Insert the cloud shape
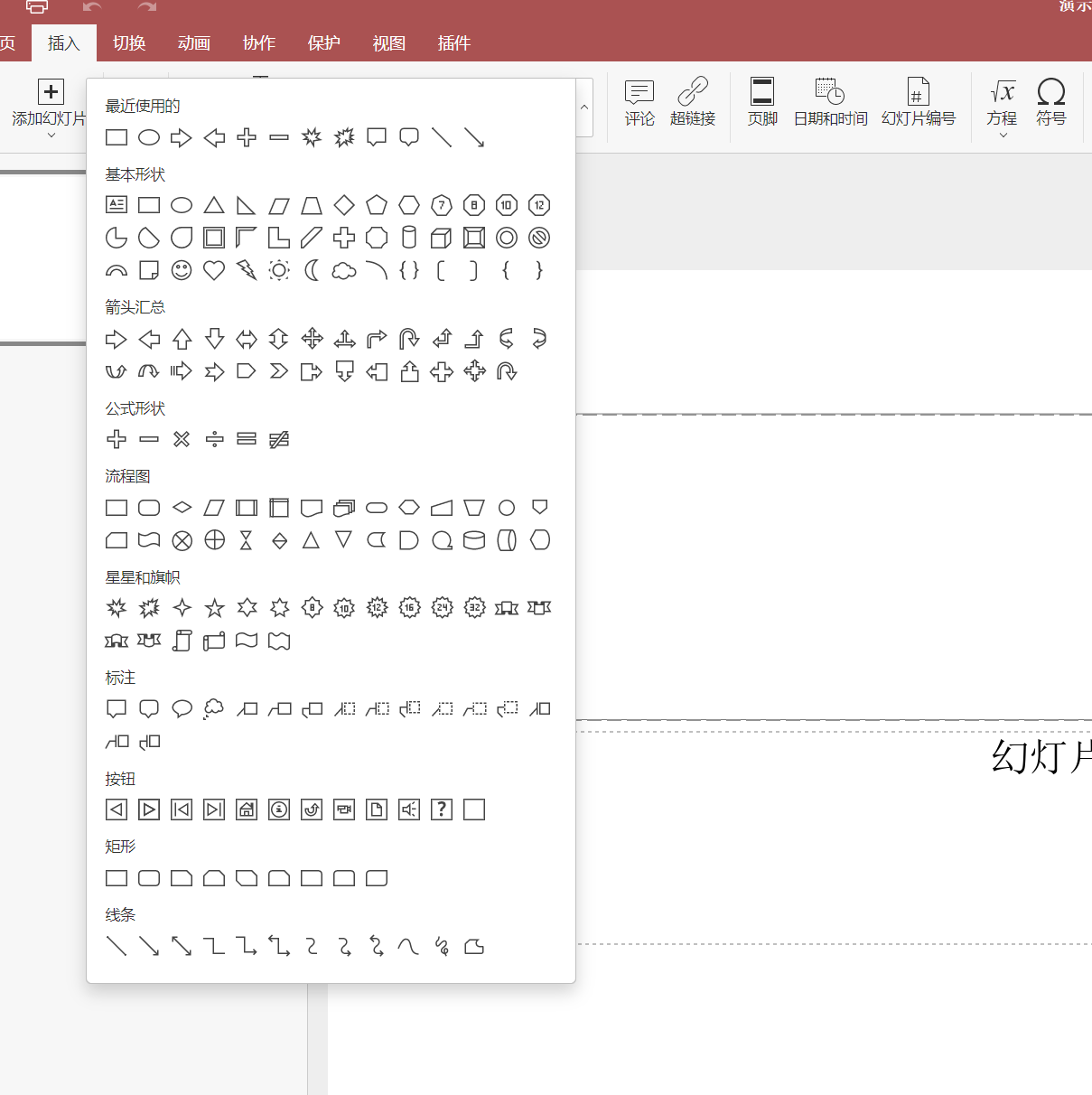The height and width of the screenshot is (1095, 1092). point(344,270)
